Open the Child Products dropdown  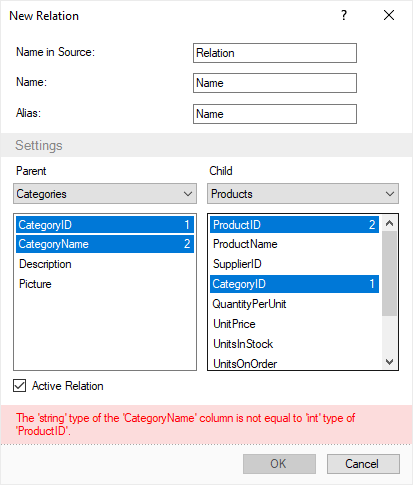(x=303, y=194)
